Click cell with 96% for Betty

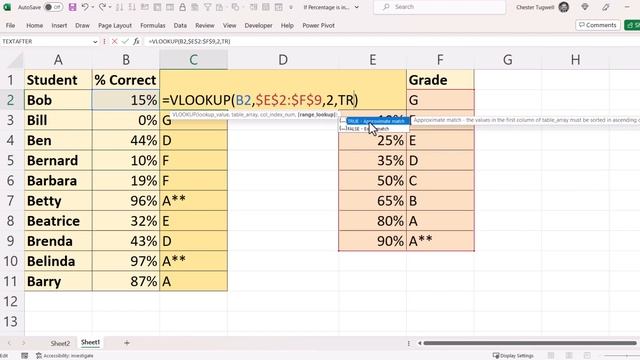tap(126, 201)
